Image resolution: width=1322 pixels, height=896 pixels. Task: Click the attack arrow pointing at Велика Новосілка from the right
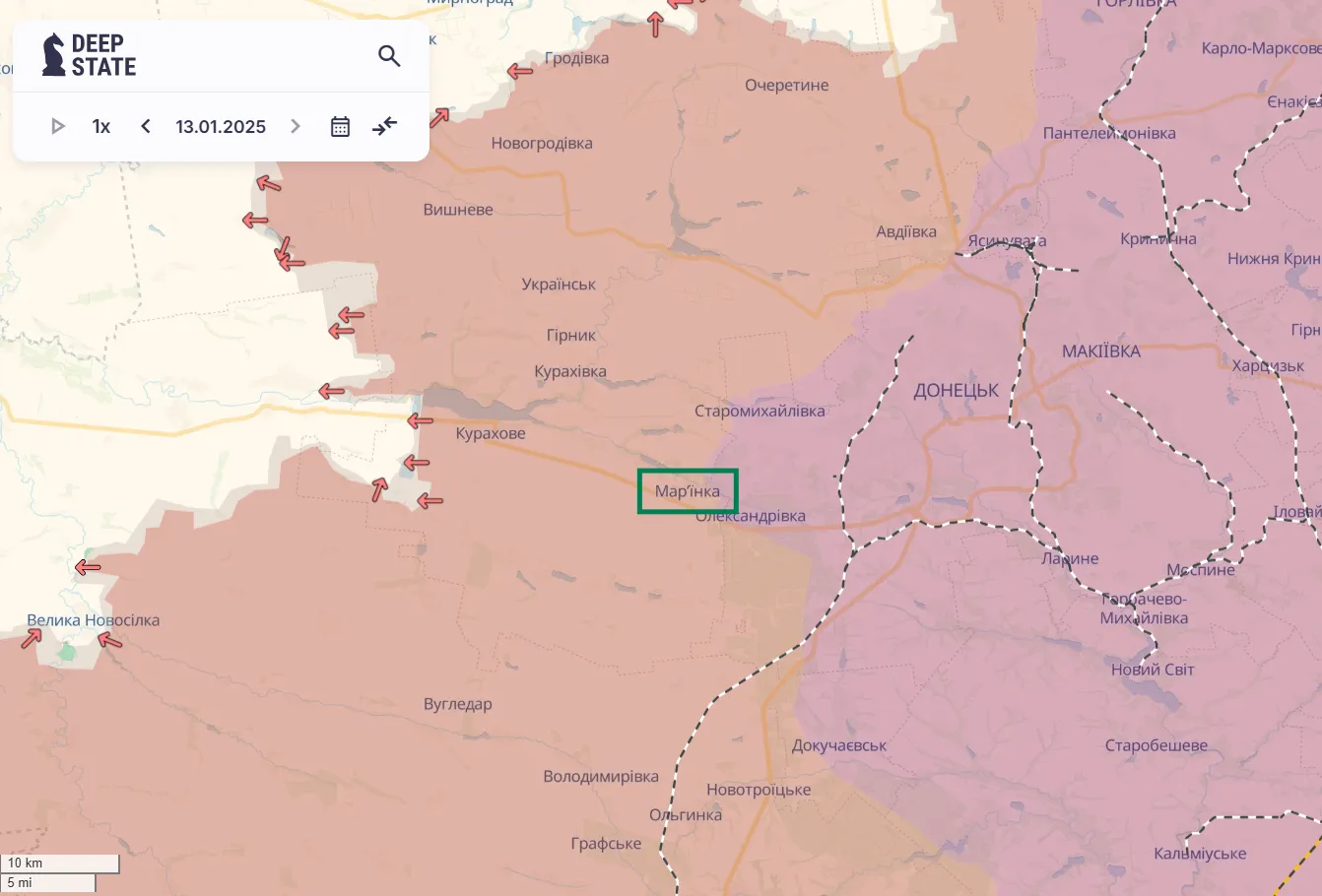coord(109,641)
